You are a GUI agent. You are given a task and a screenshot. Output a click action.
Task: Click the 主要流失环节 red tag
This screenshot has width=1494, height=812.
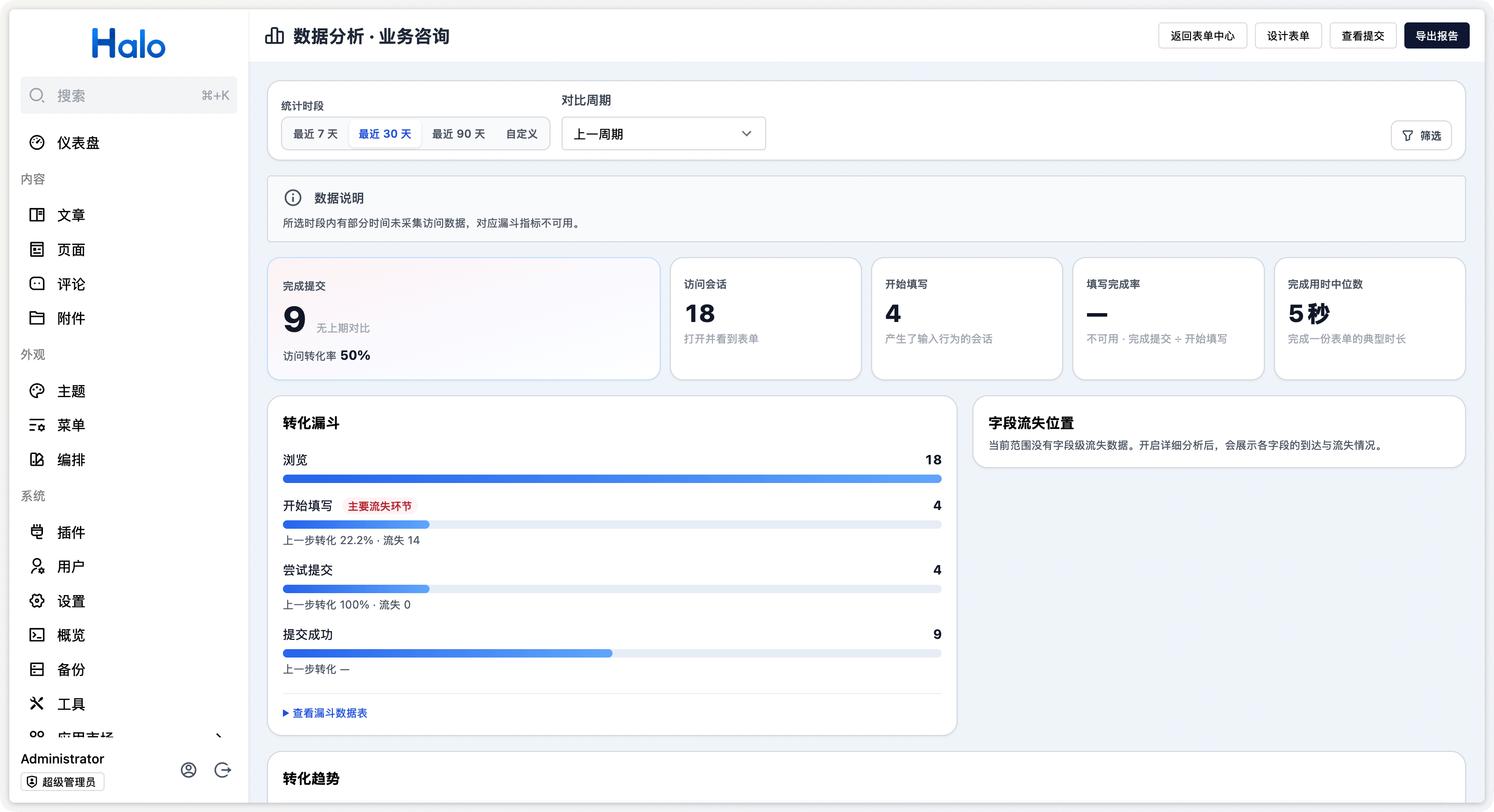pos(380,506)
